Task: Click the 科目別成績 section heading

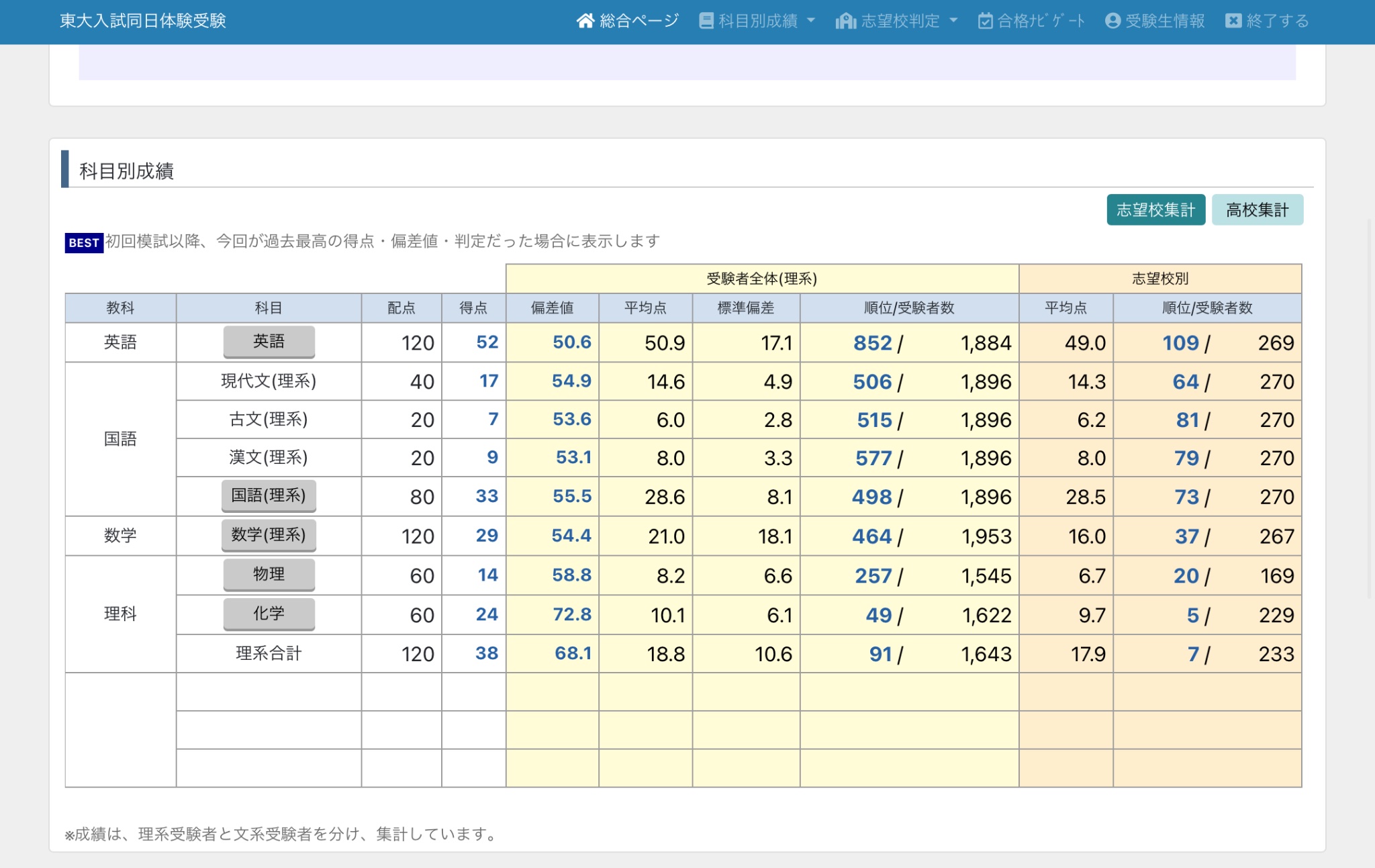Action: pos(126,171)
